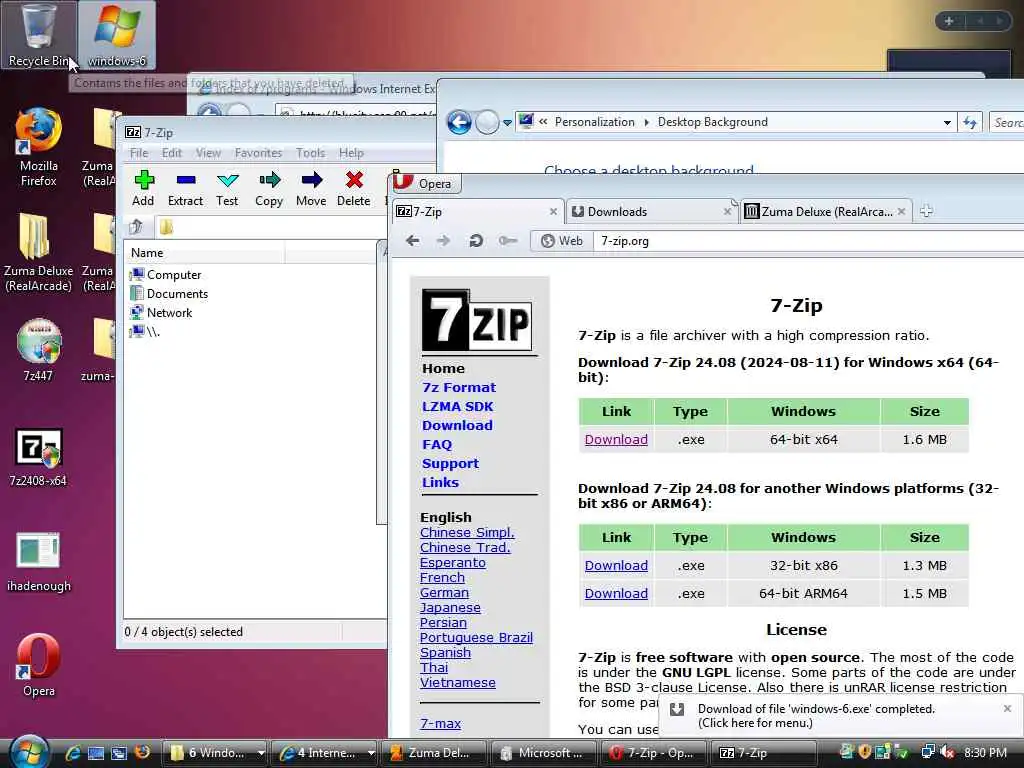Open the FAQ sidebar link

(436, 445)
